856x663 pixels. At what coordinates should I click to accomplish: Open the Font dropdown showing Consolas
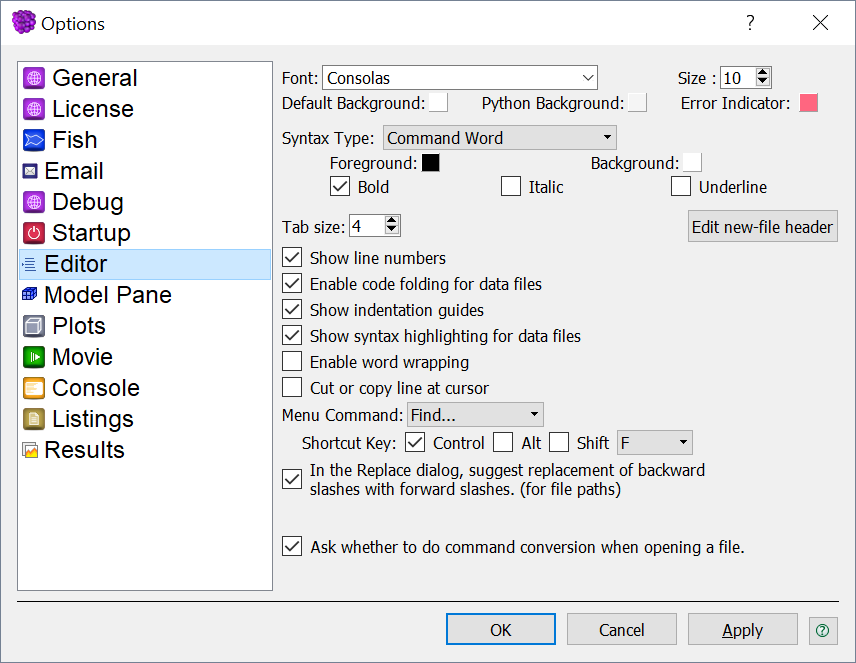point(460,78)
